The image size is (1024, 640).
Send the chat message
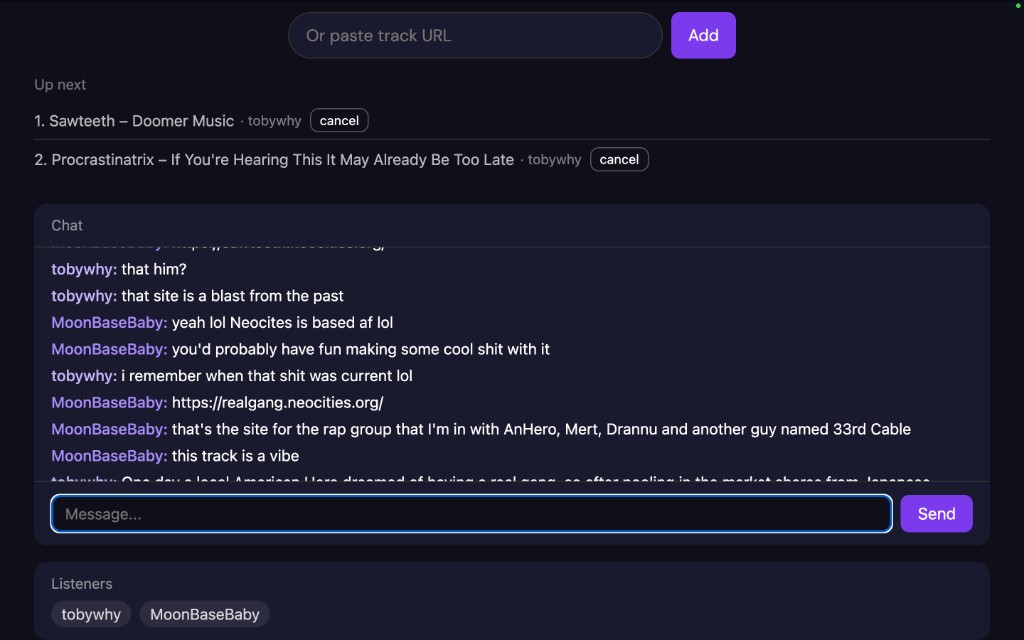click(x=936, y=514)
